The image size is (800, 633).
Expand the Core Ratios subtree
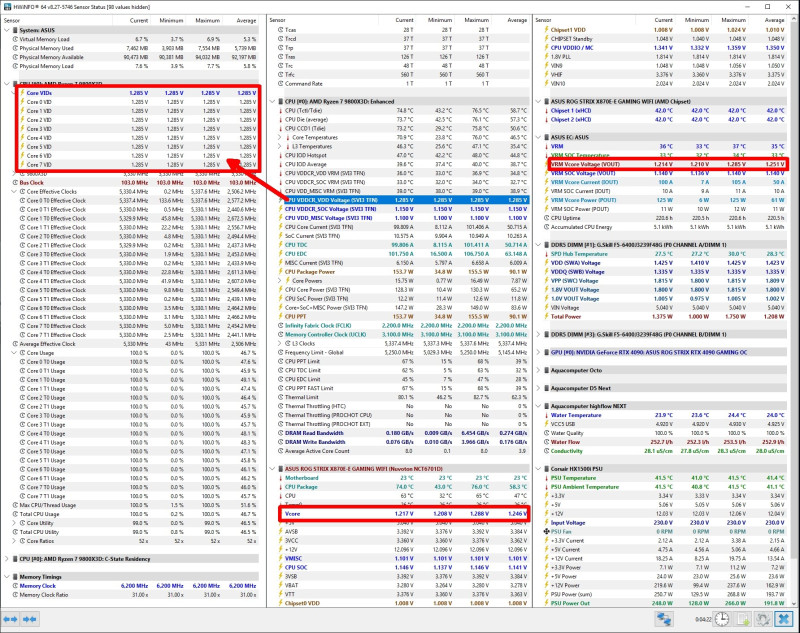[14, 541]
